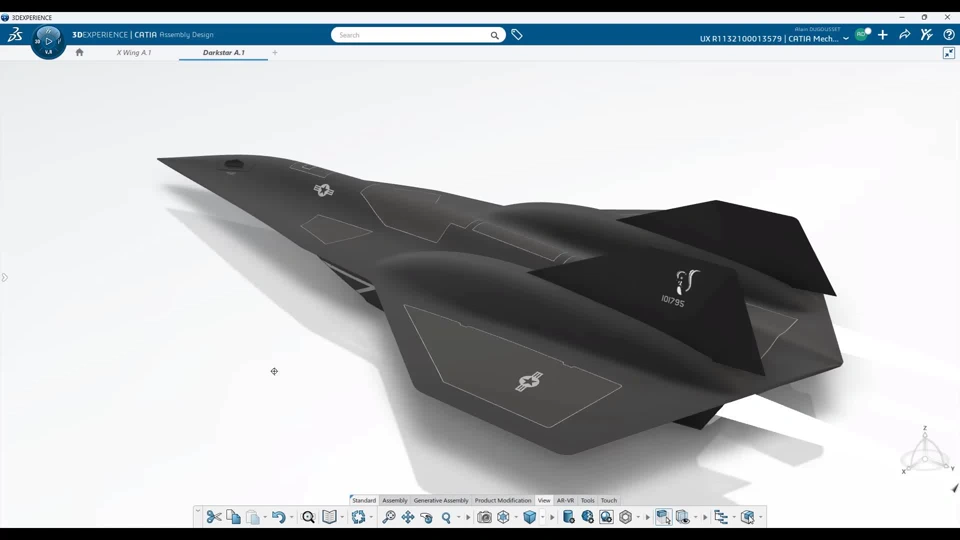Select the Rotate view icon
Viewport: 960px width, 540px height.
pyautogui.click(x=427, y=517)
